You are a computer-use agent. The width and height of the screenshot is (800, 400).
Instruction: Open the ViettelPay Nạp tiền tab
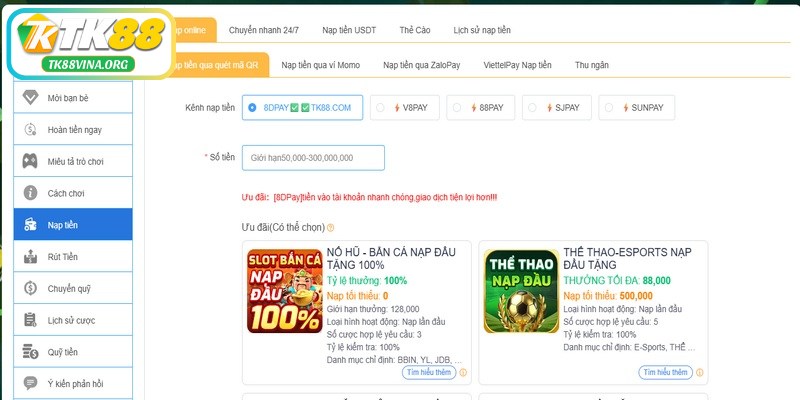click(x=517, y=65)
